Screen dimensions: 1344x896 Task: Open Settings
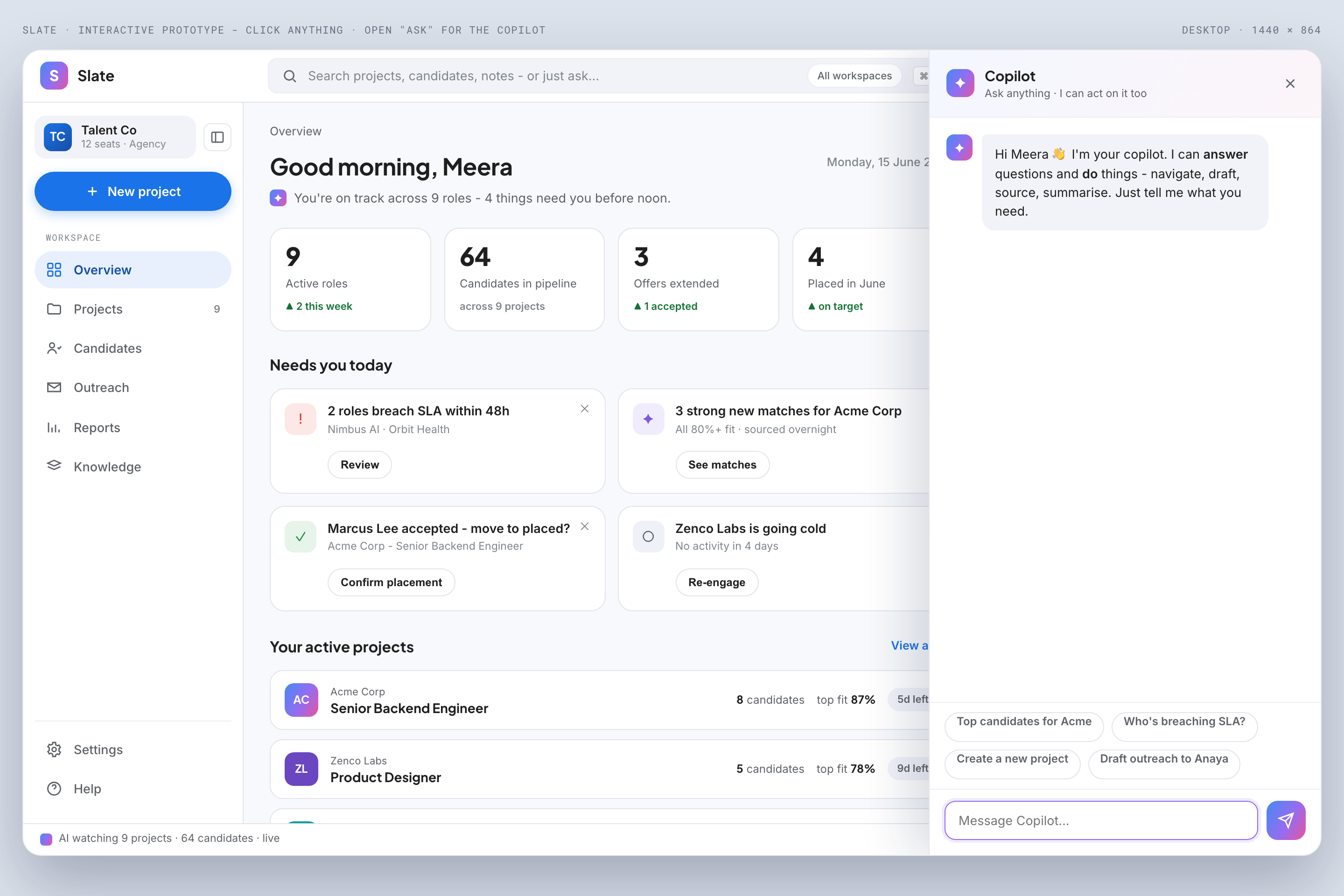(x=133, y=750)
